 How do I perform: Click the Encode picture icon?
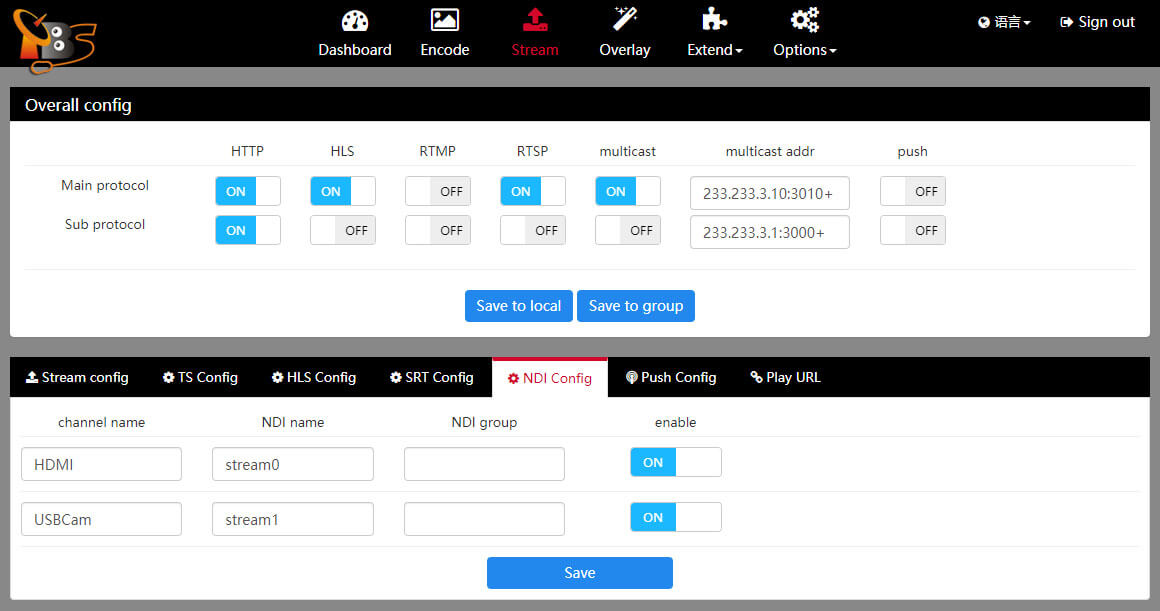(444, 20)
